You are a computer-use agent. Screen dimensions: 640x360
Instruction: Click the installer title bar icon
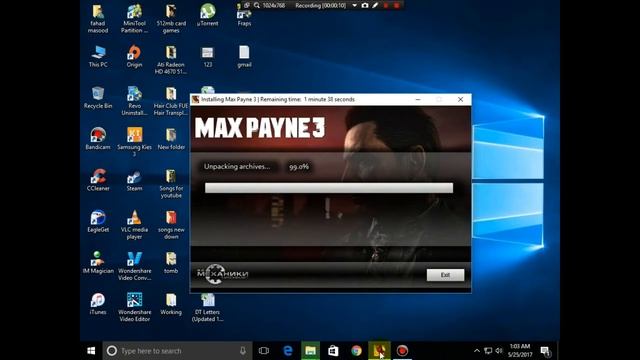(196, 100)
